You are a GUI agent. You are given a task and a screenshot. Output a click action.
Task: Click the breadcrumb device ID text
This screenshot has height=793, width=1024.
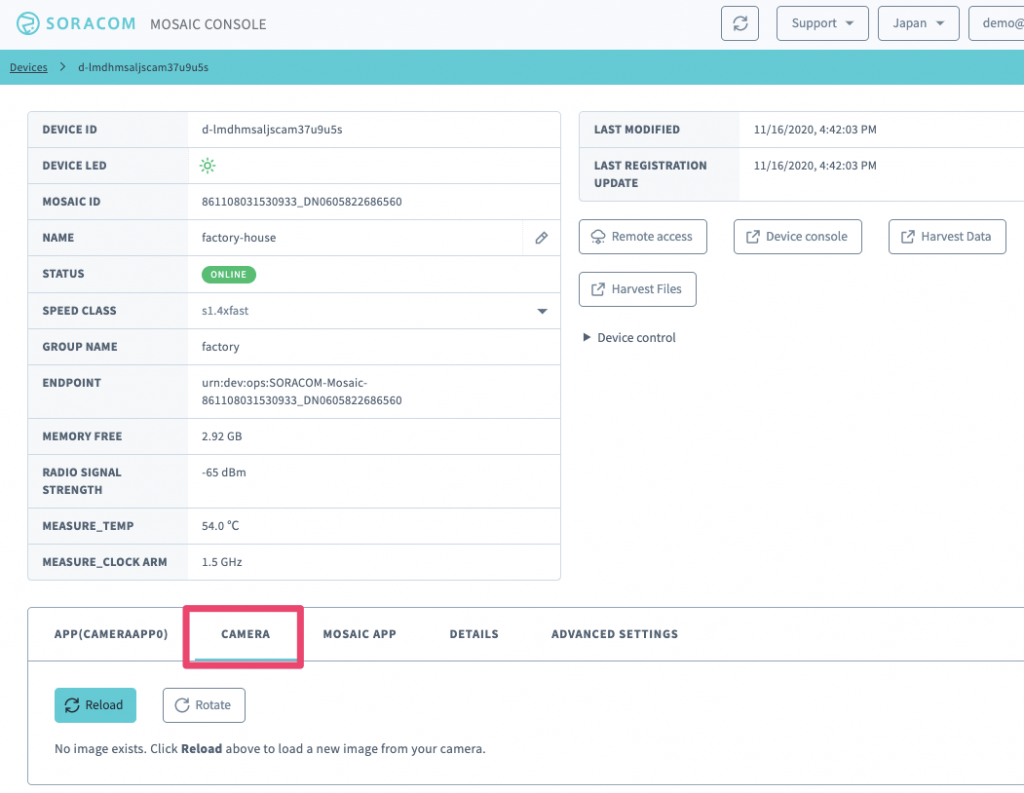click(143, 67)
